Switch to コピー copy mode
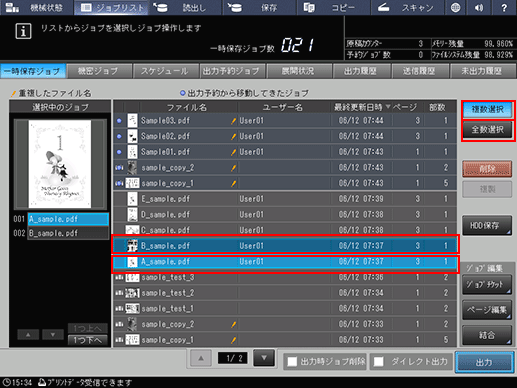The height and width of the screenshot is (388, 517). [x=334, y=7]
